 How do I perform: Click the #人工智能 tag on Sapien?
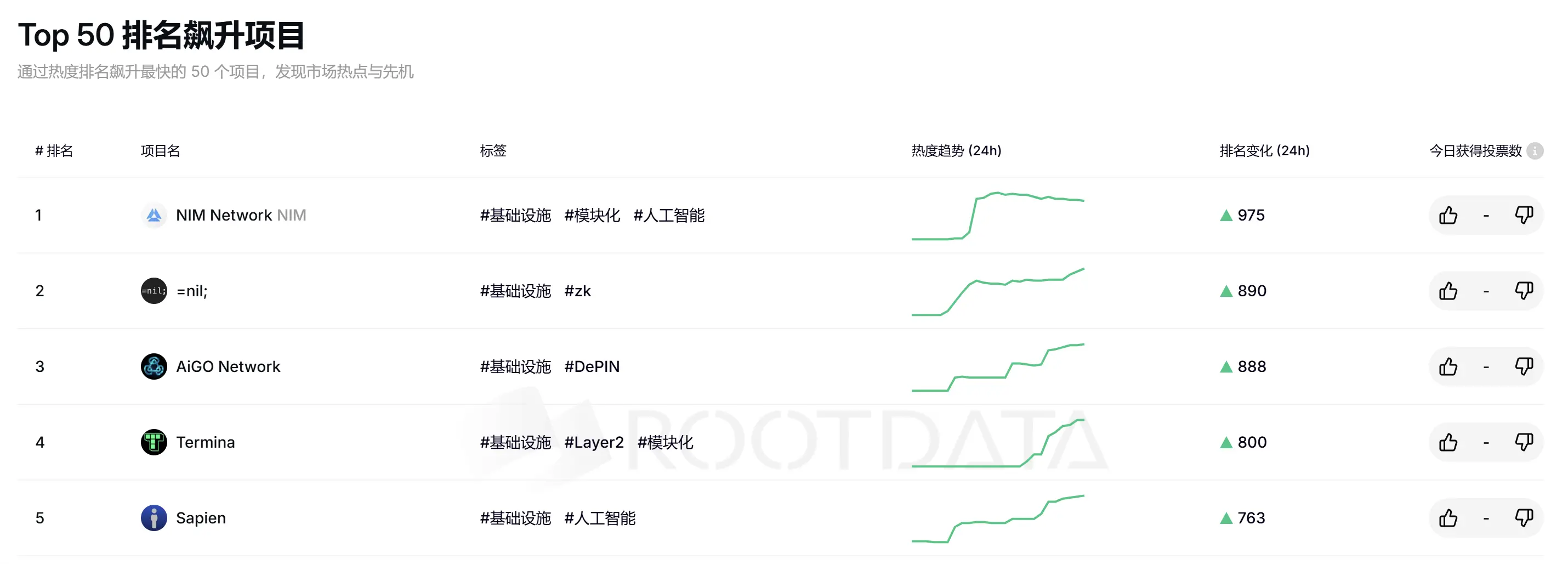[601, 518]
